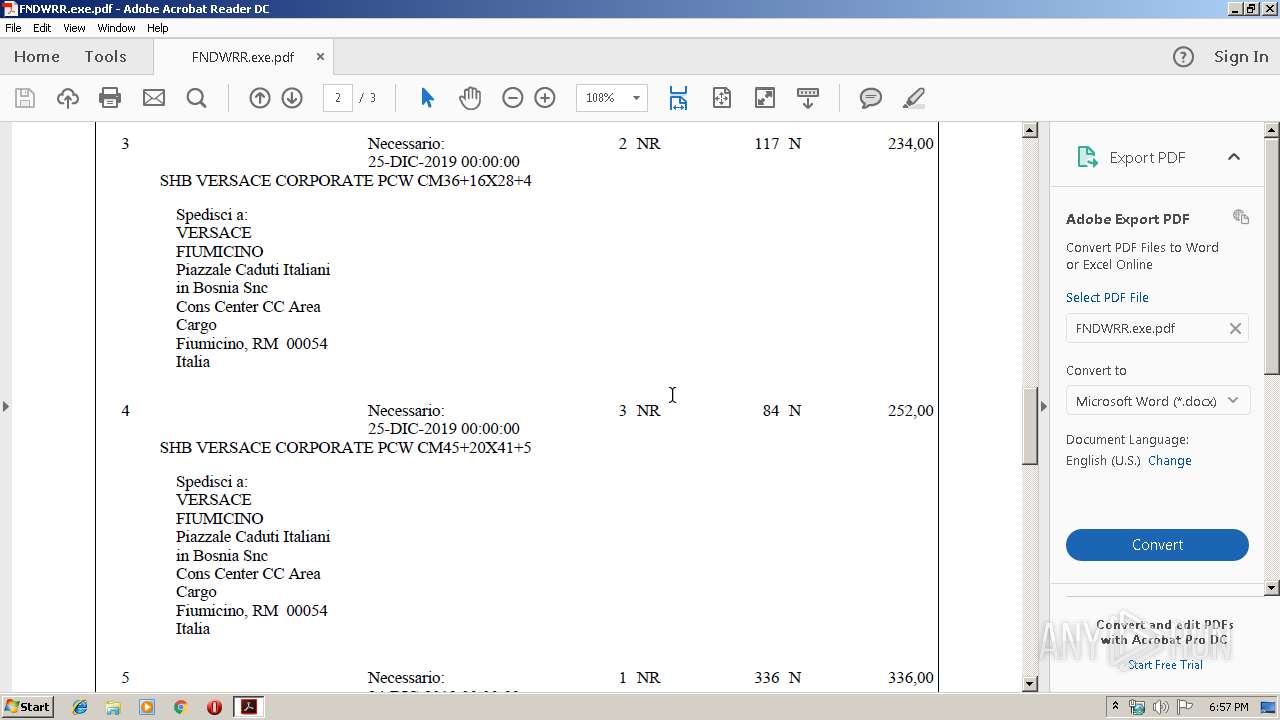This screenshot has height=720, width=1280.
Task: Open the Windows Start menu
Action: tap(28, 707)
